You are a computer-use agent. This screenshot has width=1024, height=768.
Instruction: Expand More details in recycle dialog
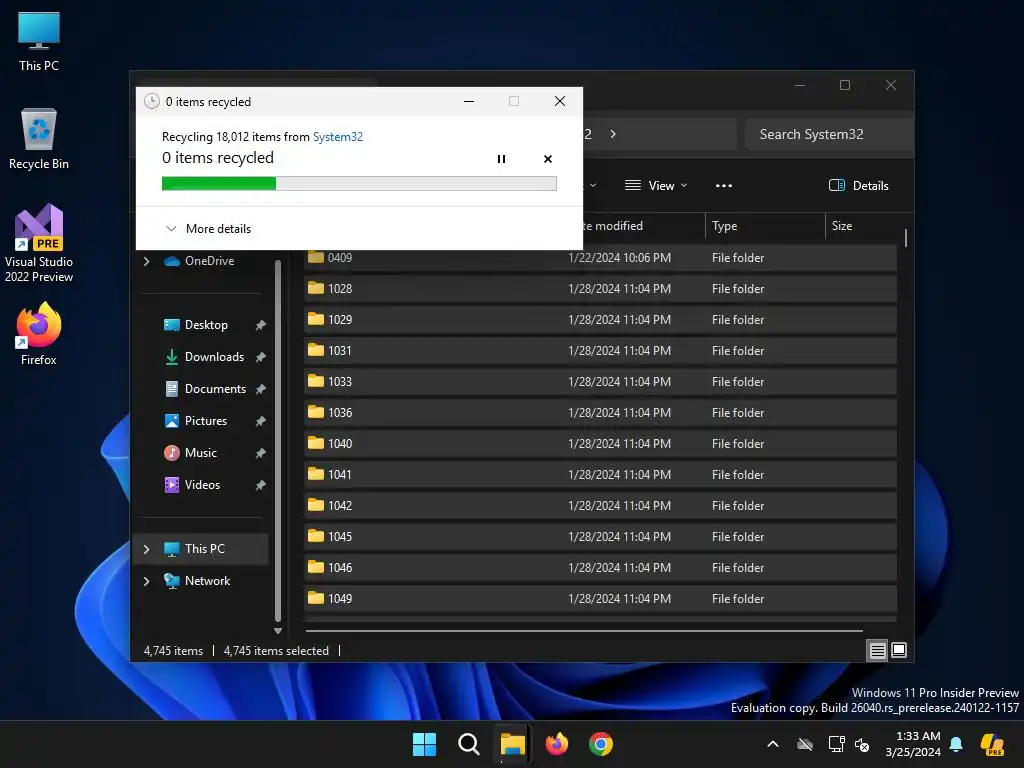click(208, 229)
